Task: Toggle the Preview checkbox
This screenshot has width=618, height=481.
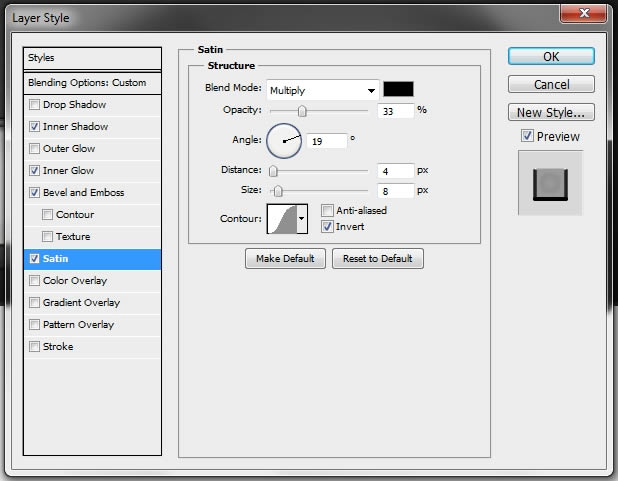Action: click(527, 136)
